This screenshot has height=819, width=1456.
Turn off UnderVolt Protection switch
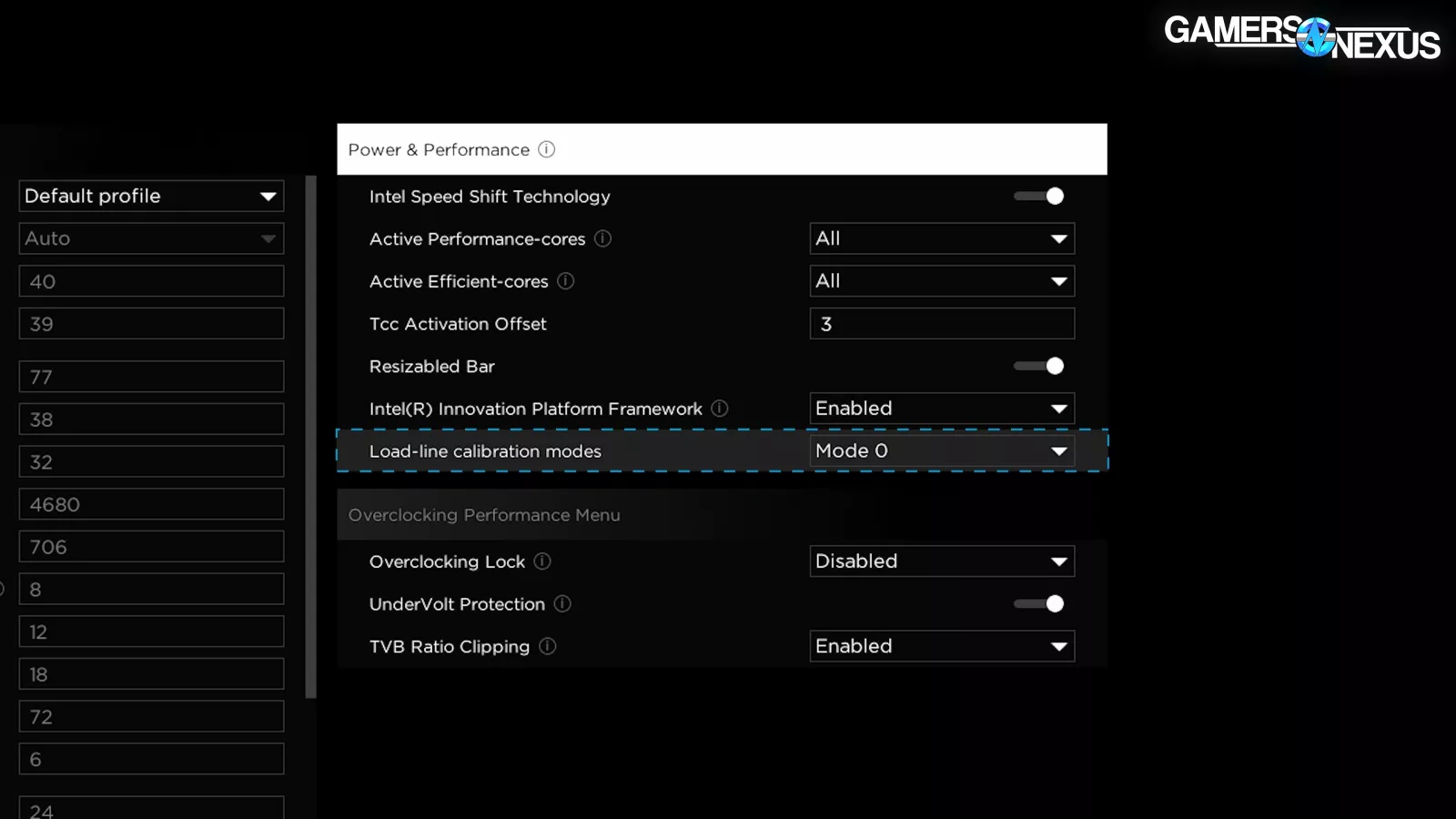click(x=1039, y=604)
